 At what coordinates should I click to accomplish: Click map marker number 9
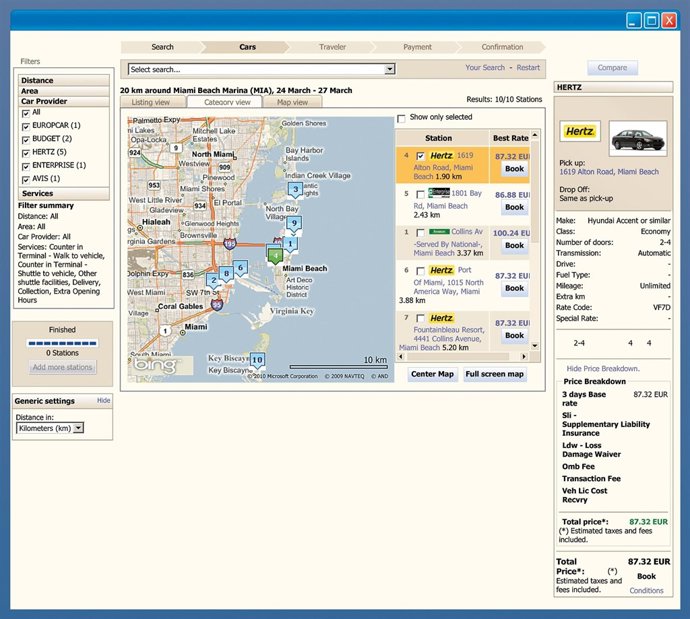pos(294,223)
